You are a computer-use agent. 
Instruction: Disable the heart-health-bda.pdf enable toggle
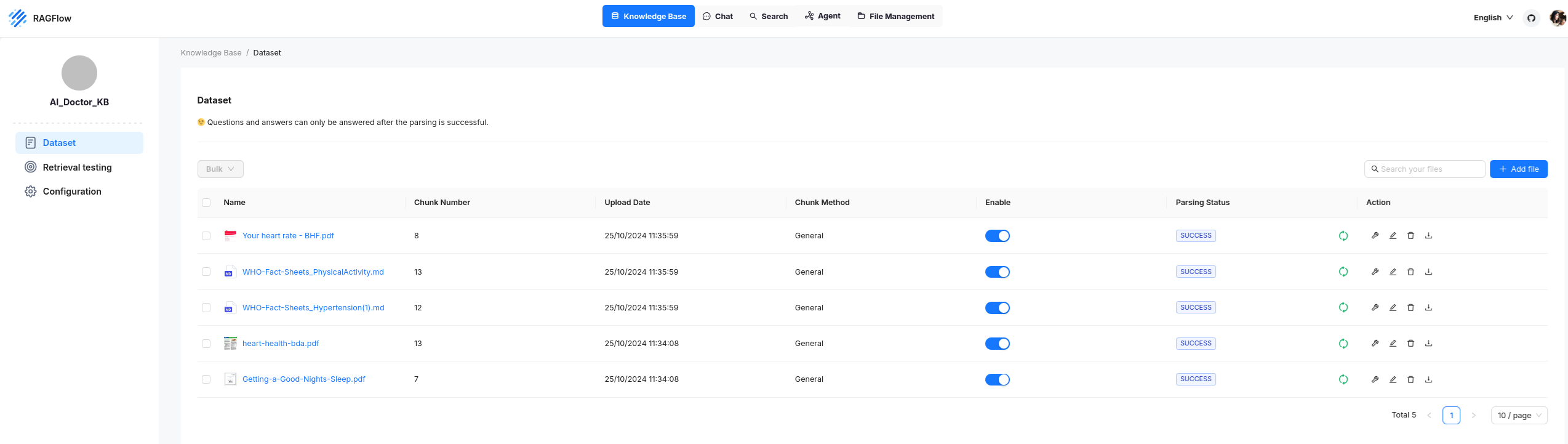click(997, 344)
